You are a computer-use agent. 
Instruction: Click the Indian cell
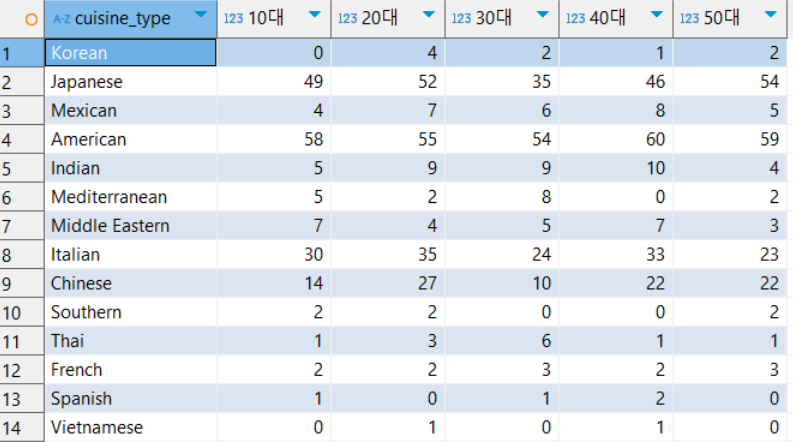click(130, 168)
